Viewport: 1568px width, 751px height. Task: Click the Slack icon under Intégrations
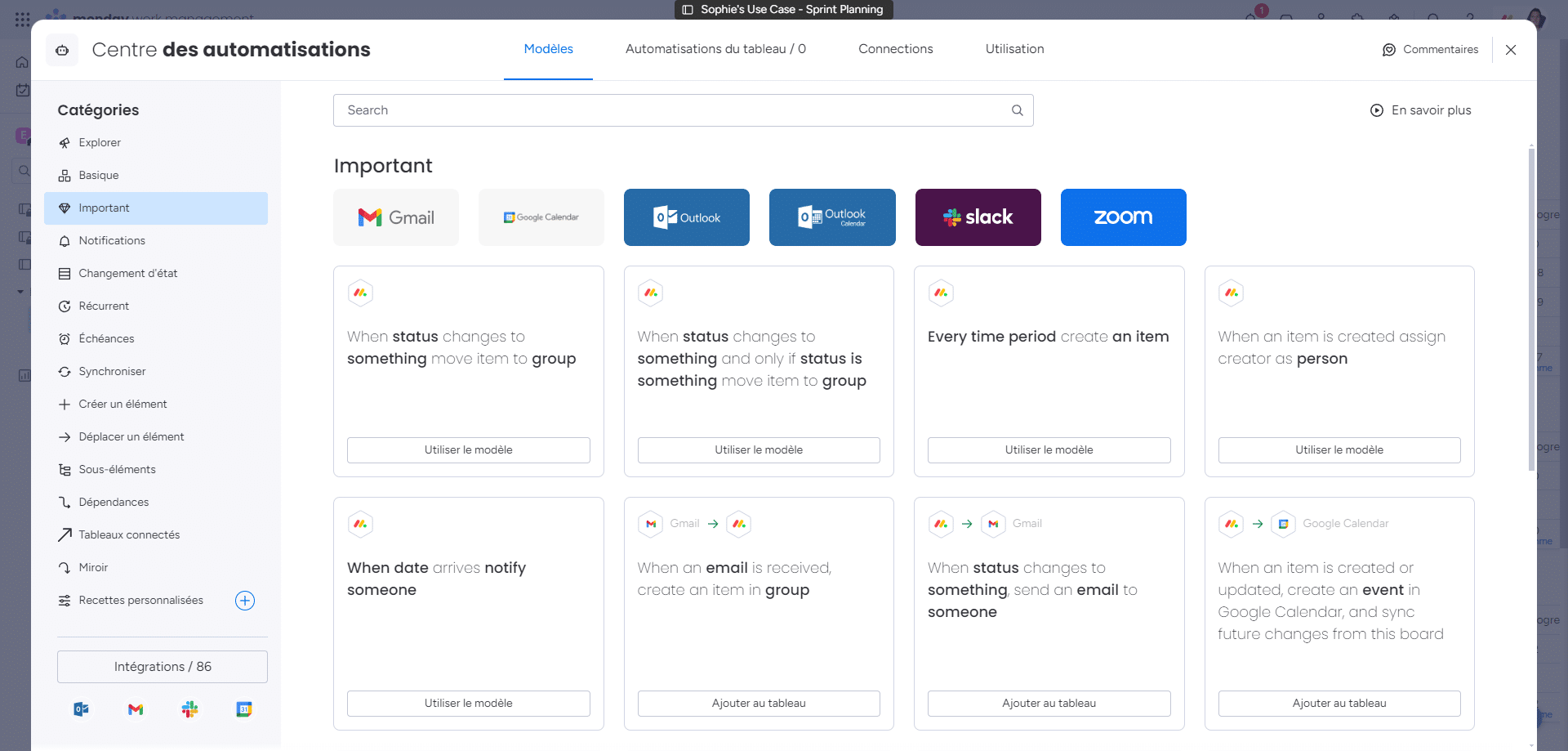tap(190, 709)
